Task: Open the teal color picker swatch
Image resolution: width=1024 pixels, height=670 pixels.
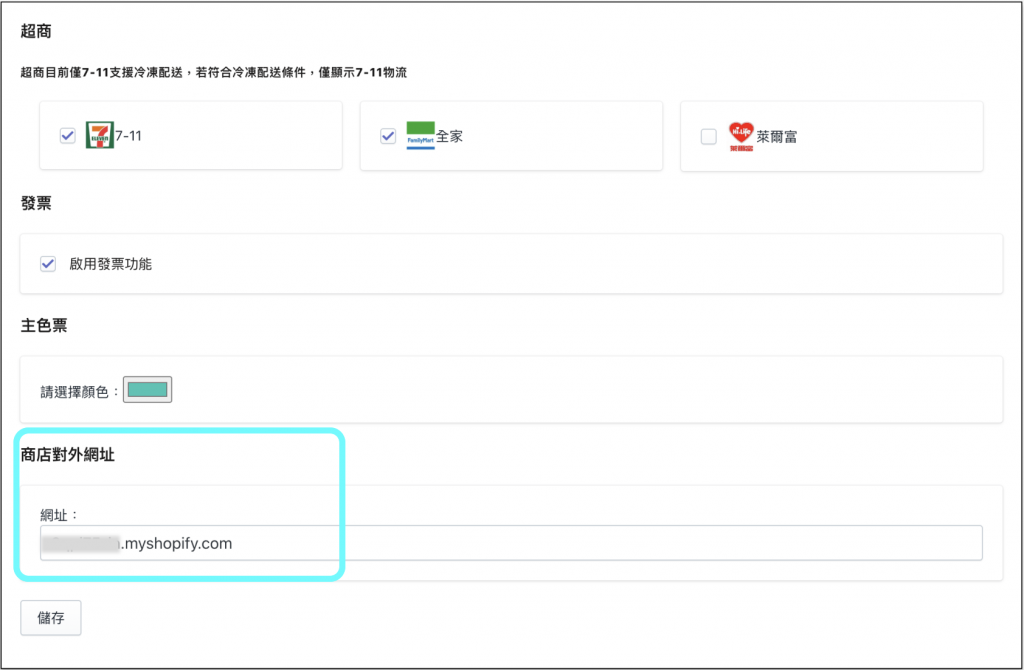Action: [x=148, y=390]
